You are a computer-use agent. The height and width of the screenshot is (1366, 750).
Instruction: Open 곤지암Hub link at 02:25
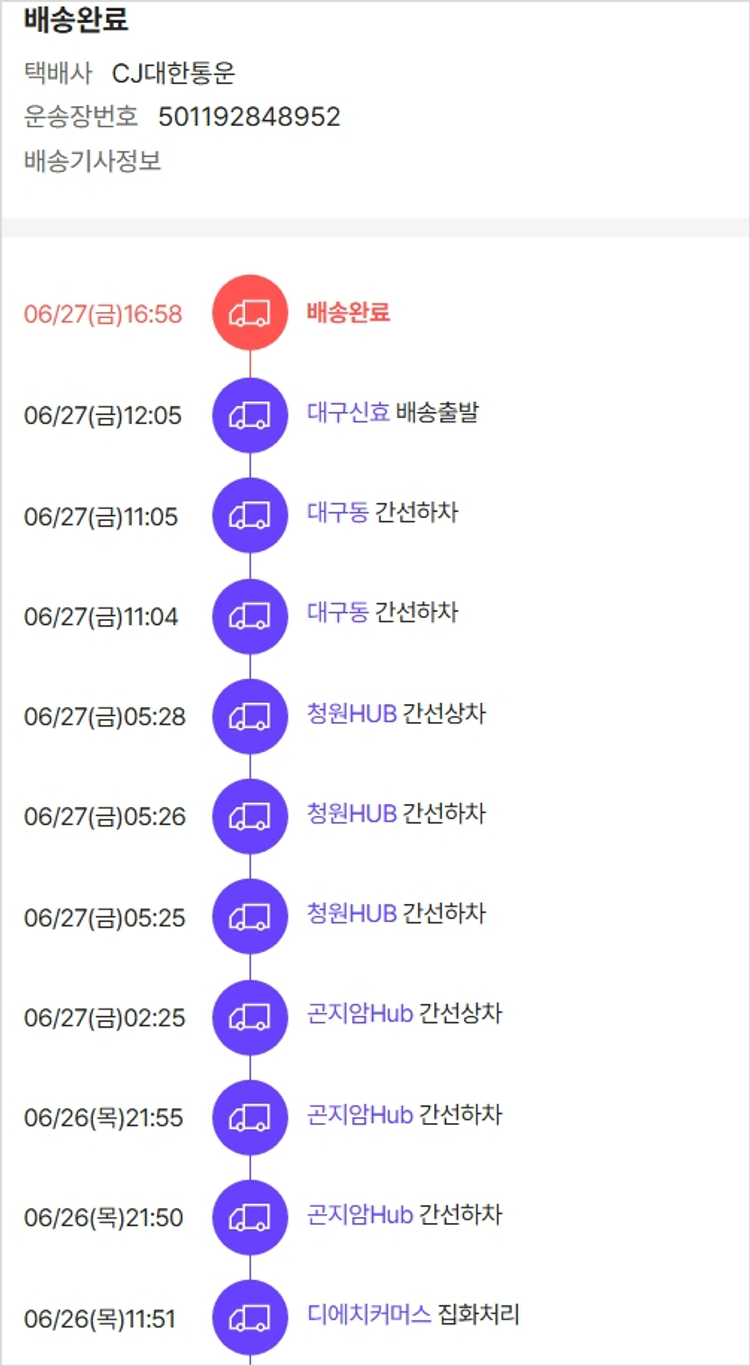coord(360,1013)
